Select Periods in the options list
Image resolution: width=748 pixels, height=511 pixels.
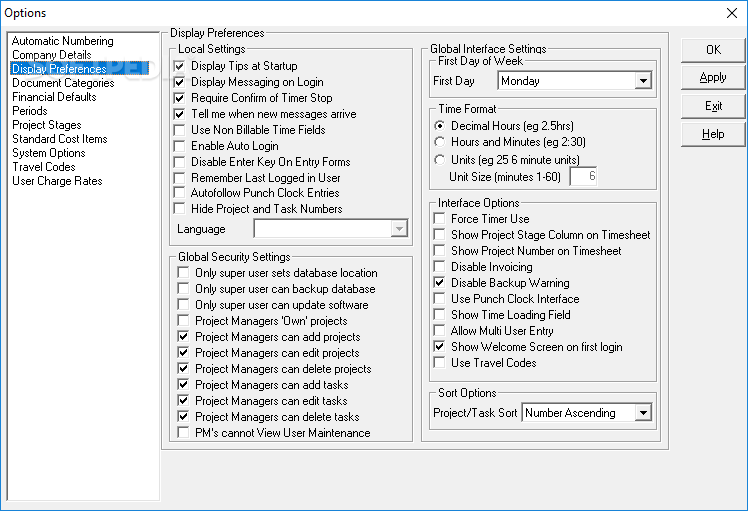click(30, 111)
